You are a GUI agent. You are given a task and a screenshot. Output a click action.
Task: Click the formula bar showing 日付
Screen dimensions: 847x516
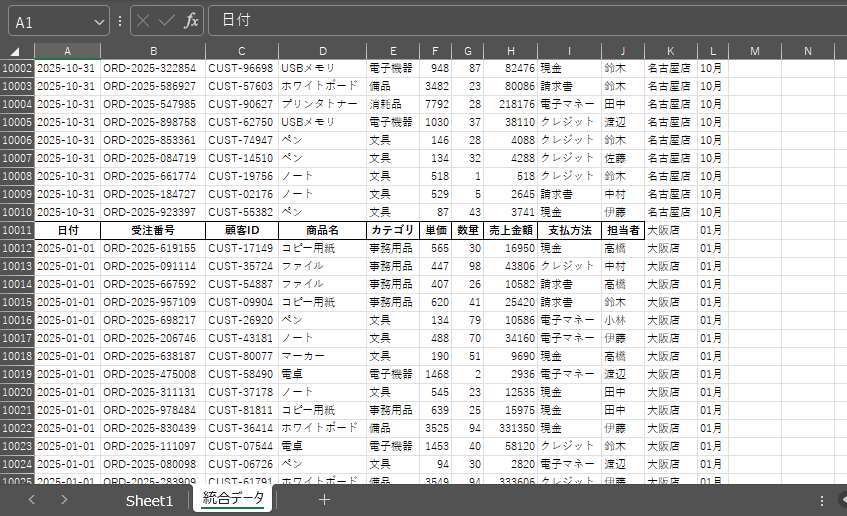520,21
